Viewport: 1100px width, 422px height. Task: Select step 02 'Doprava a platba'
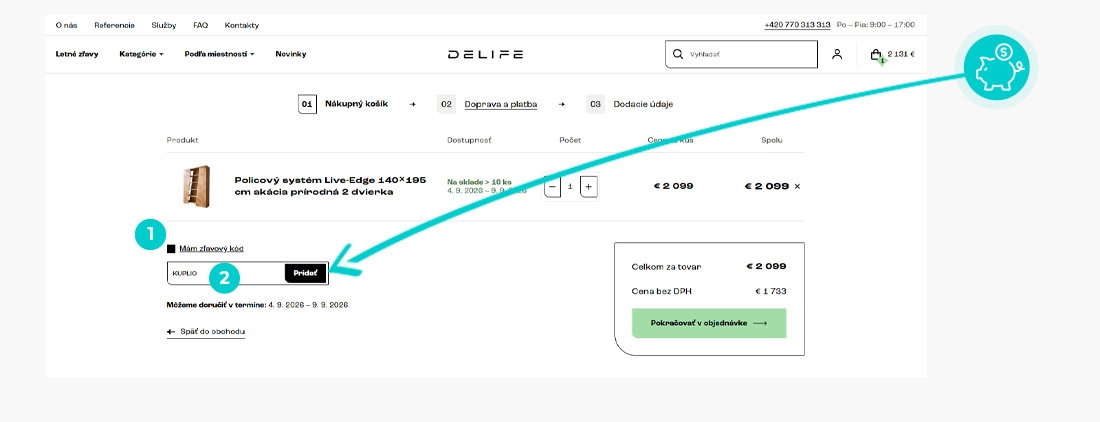click(x=488, y=104)
